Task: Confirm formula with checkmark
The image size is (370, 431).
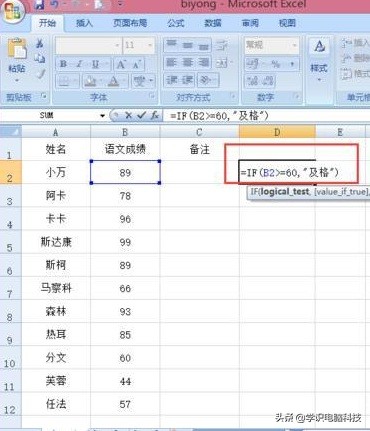Action: (142, 115)
